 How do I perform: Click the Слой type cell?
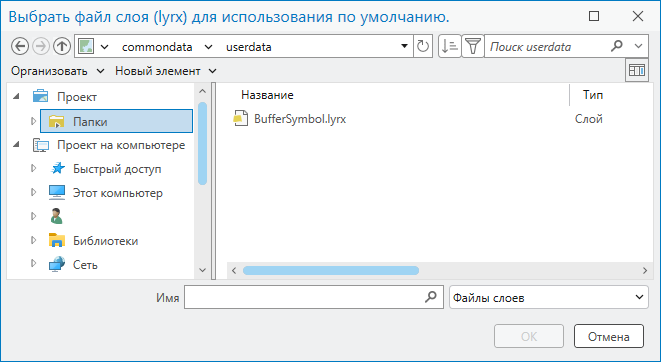[x=588, y=119]
